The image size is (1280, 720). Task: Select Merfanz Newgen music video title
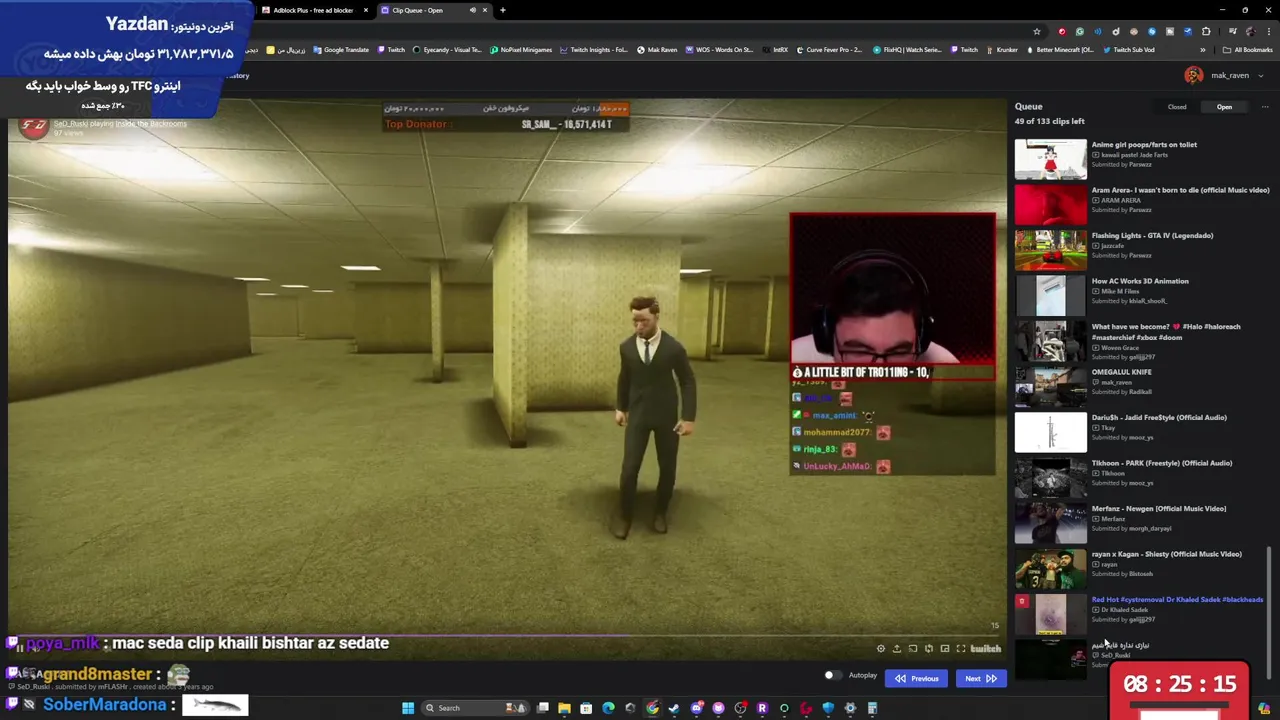tap(1159, 508)
